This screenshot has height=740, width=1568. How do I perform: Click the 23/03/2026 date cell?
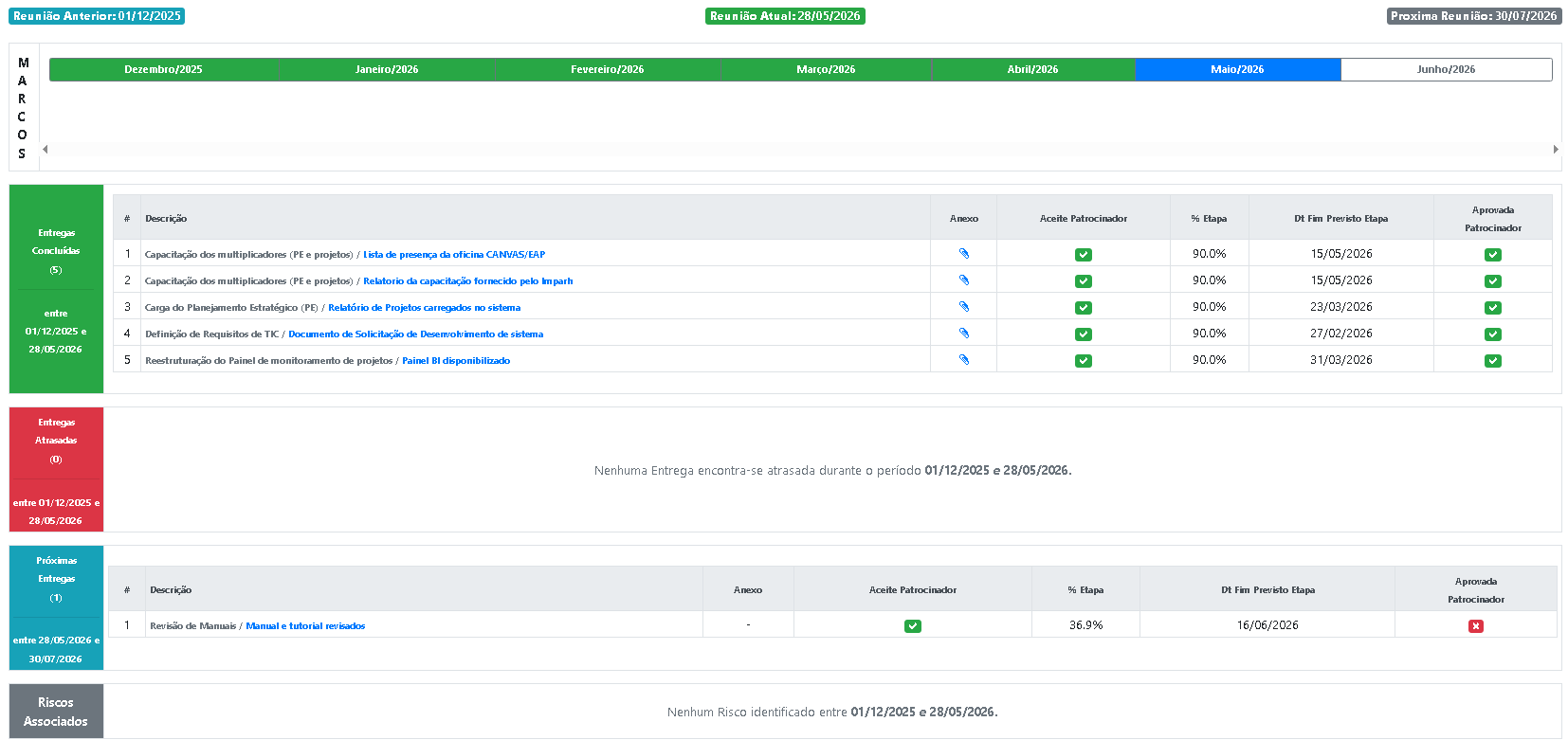click(x=1341, y=307)
